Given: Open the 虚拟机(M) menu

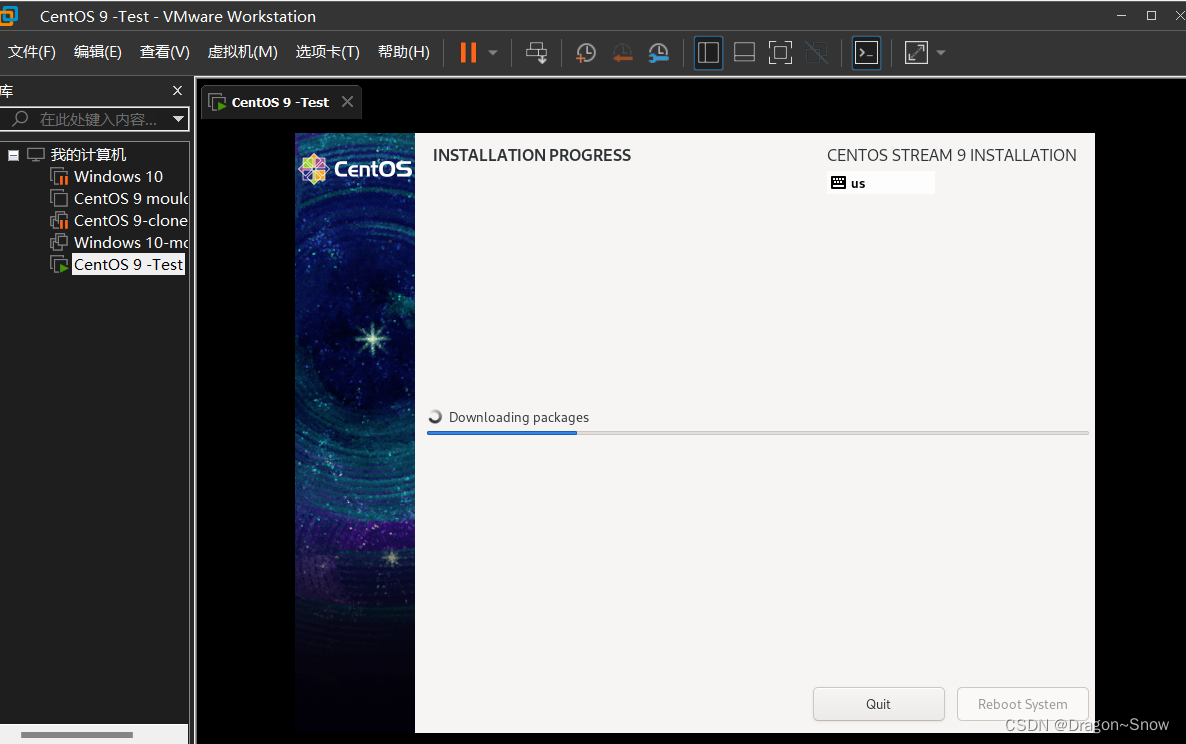Looking at the screenshot, I should coord(243,51).
